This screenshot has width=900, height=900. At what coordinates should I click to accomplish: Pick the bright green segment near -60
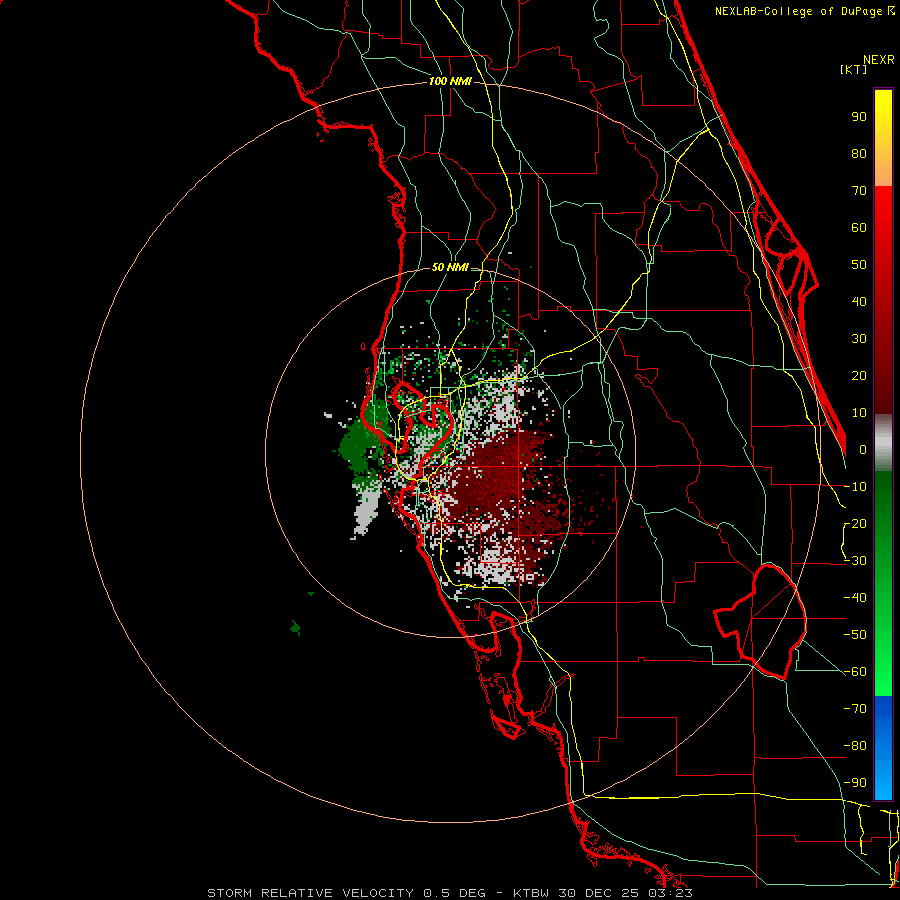click(x=883, y=672)
